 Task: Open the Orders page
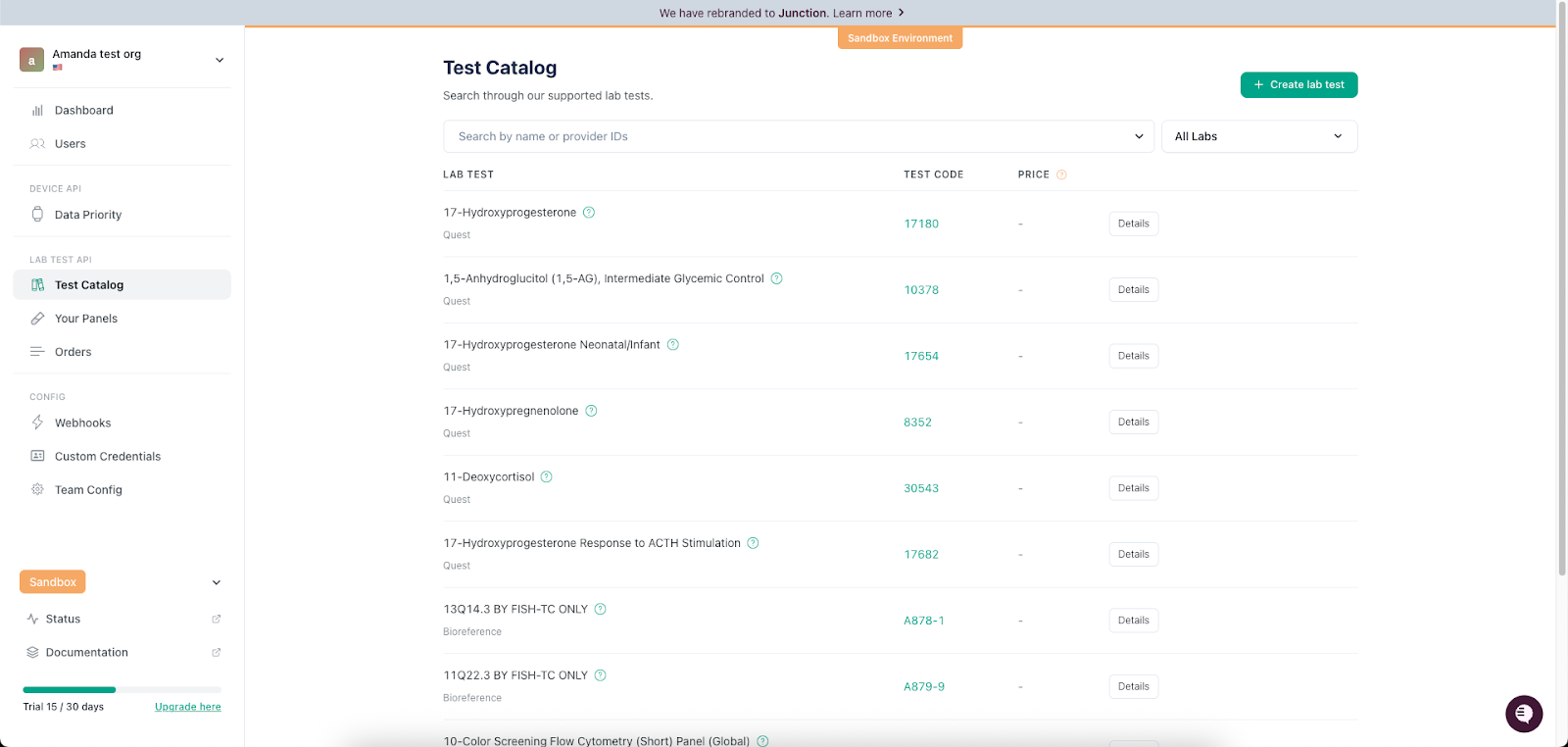122,352
